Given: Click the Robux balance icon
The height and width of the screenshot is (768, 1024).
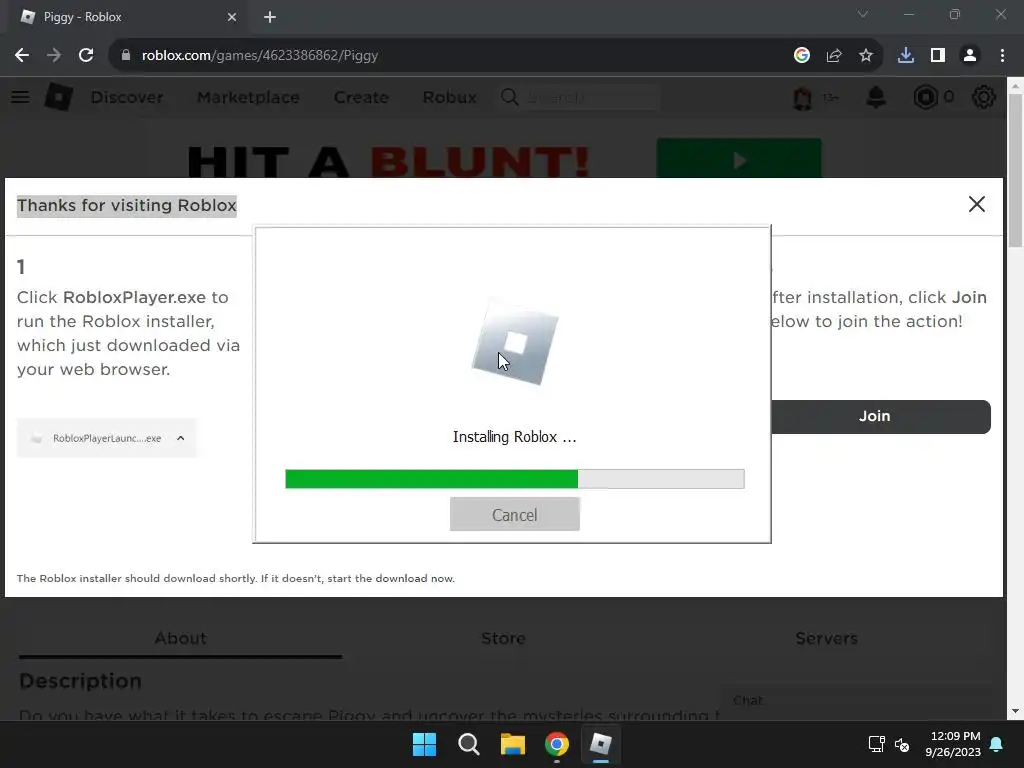Looking at the screenshot, I should click(925, 97).
